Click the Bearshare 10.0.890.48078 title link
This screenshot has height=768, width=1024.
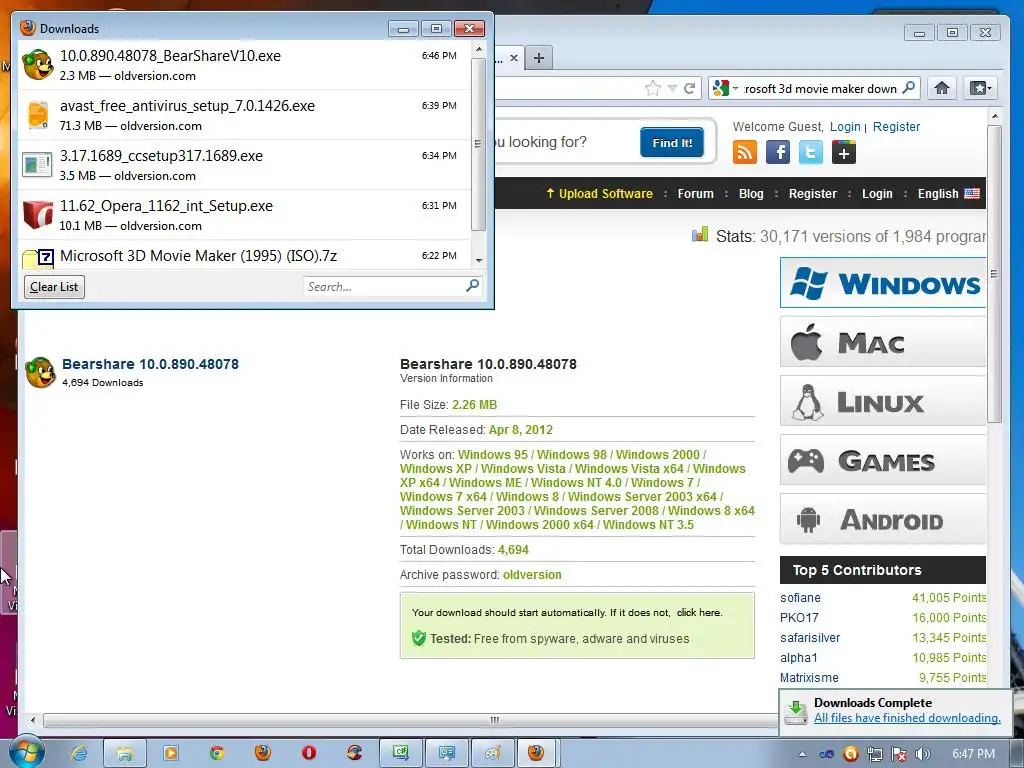tap(150, 364)
